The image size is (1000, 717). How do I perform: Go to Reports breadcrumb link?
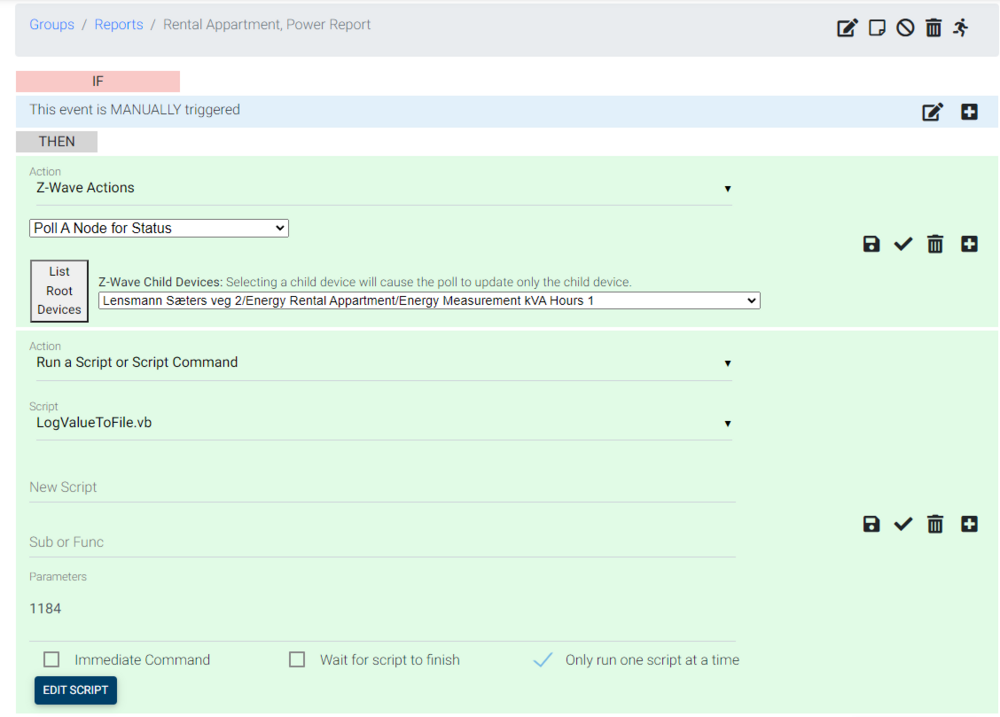tap(119, 24)
